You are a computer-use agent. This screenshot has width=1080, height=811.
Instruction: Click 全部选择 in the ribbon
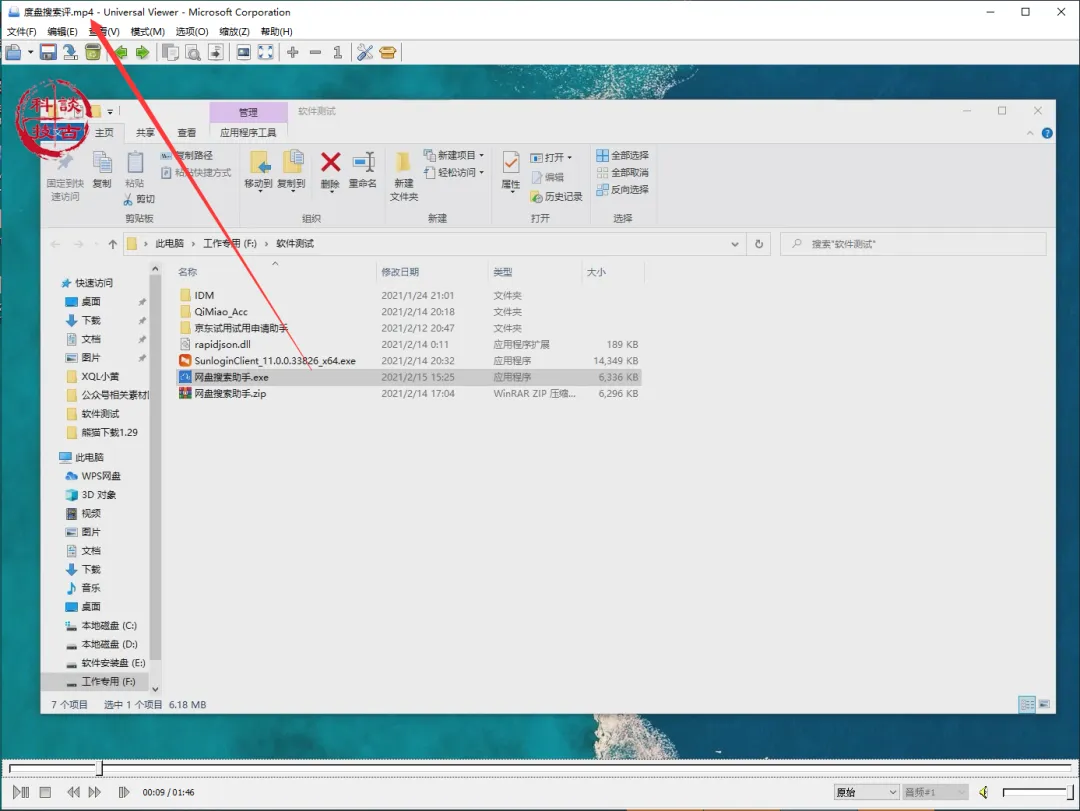pos(623,156)
